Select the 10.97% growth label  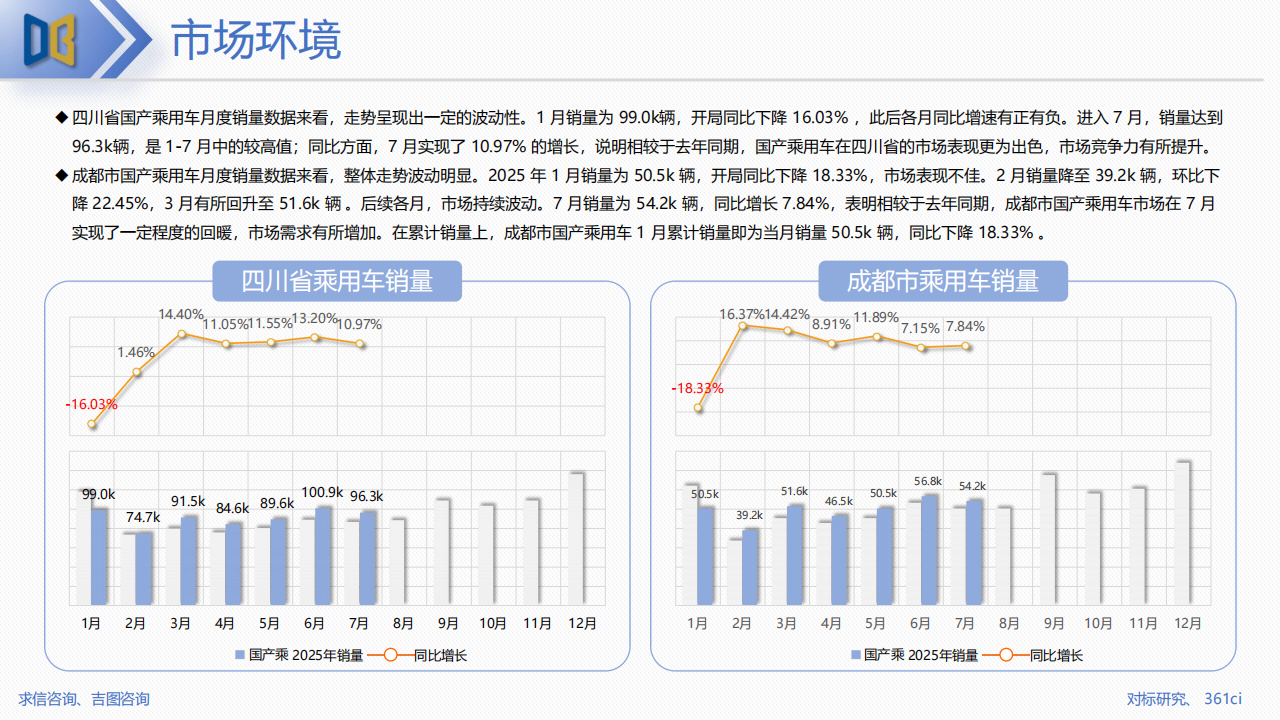(x=359, y=324)
